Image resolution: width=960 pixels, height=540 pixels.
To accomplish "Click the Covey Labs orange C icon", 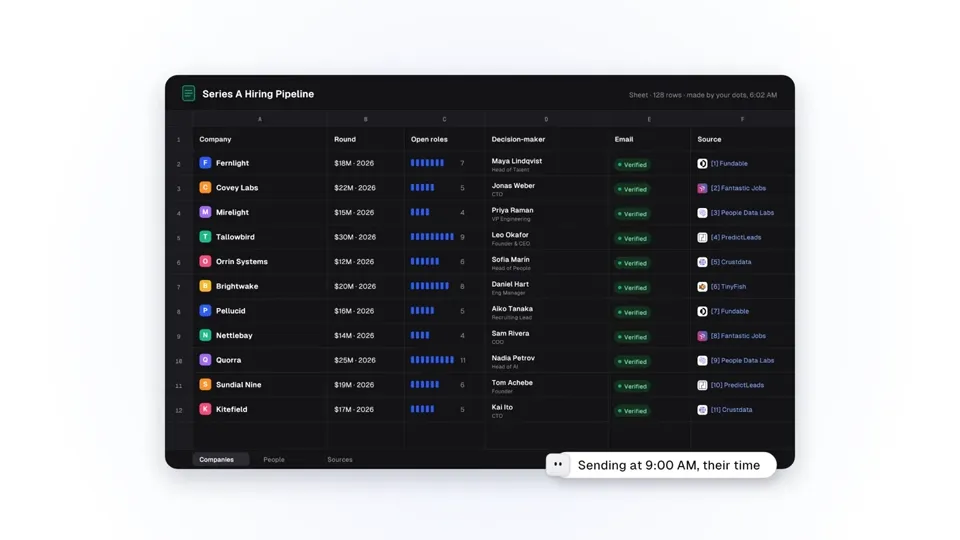I will (205, 187).
